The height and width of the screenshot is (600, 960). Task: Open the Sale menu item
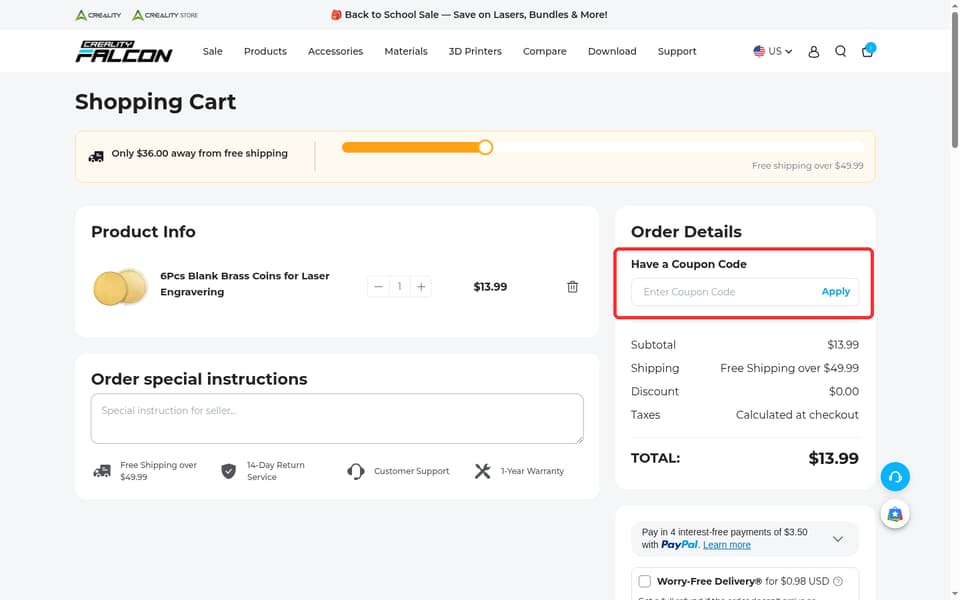point(212,51)
